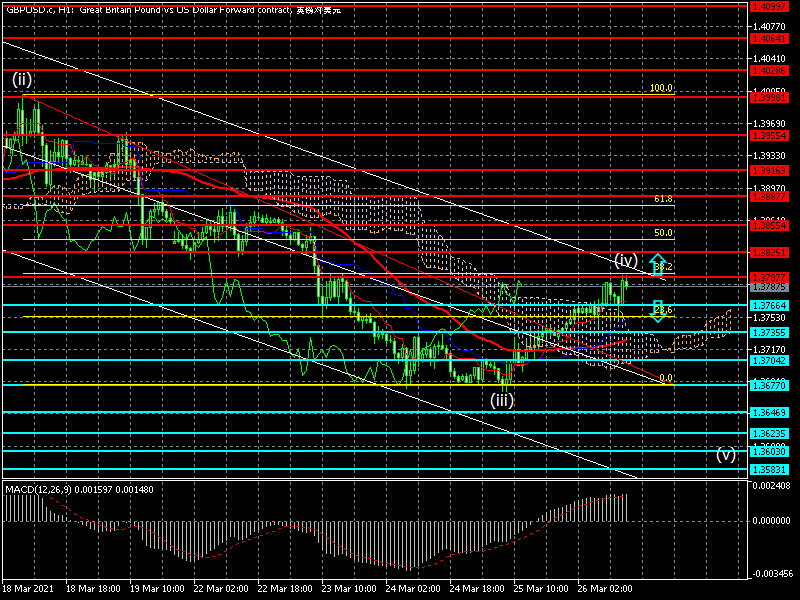Click the cyan 1.37664 price label
Viewport: 800px width, 600px height.
769,306
